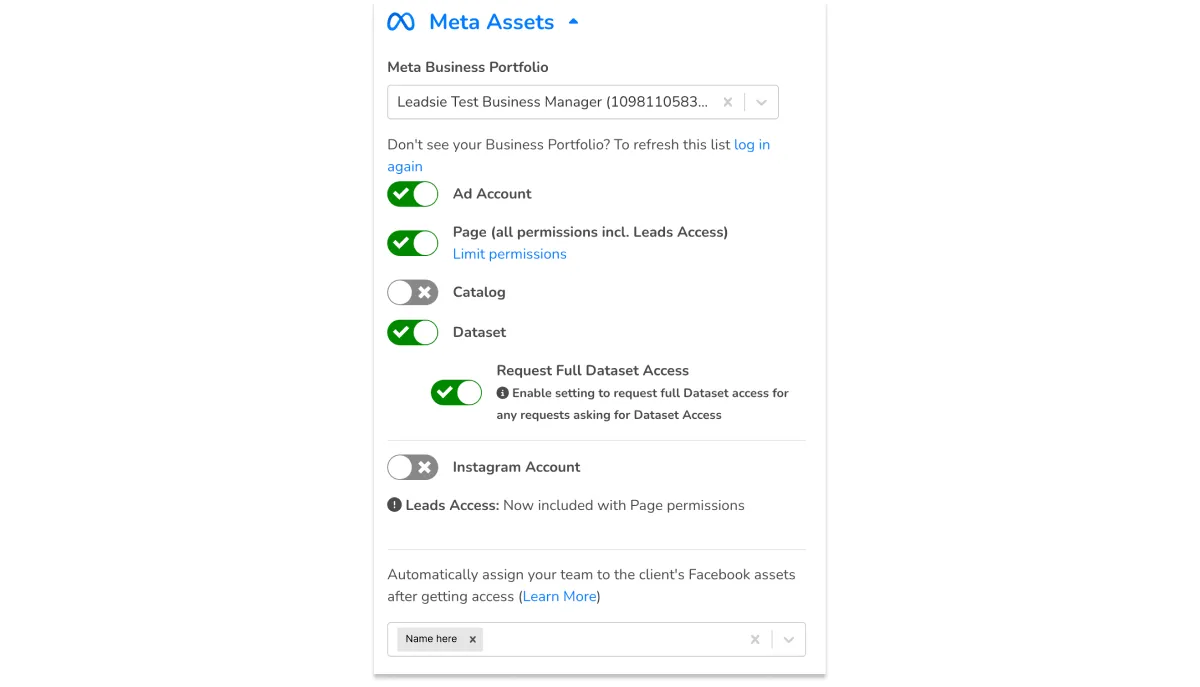Toggle the Page permissions switch
1200x687 pixels.
coord(413,243)
